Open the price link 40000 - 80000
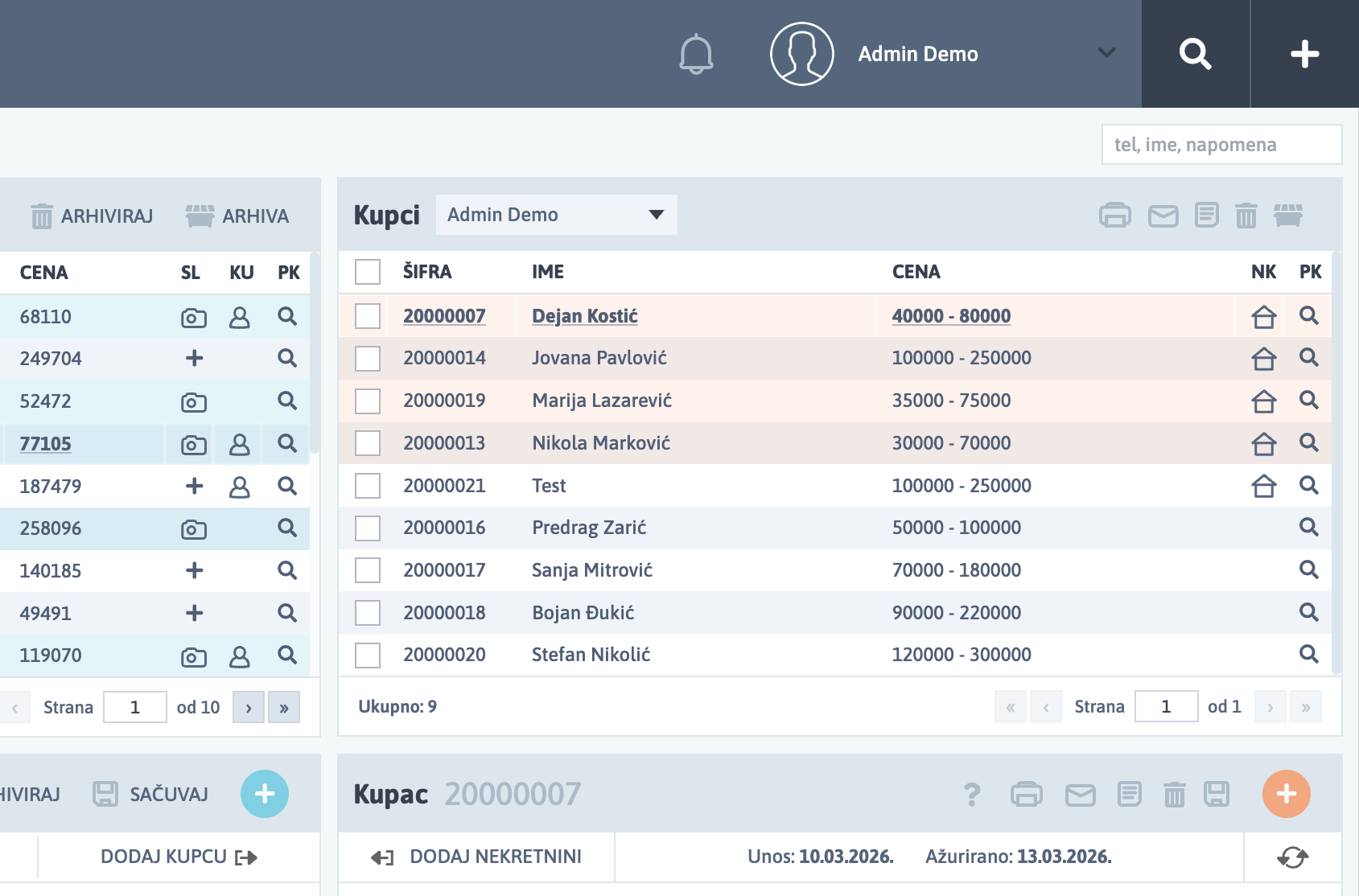Screen dimensions: 1359x896 point(951,316)
